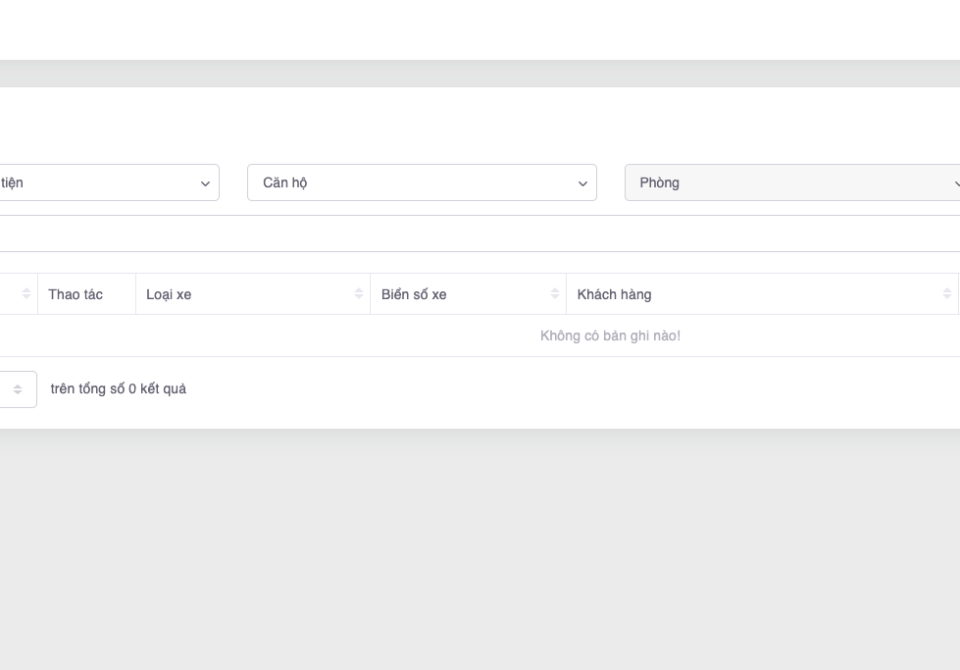Click the empty gray area below the table

coord(480,550)
